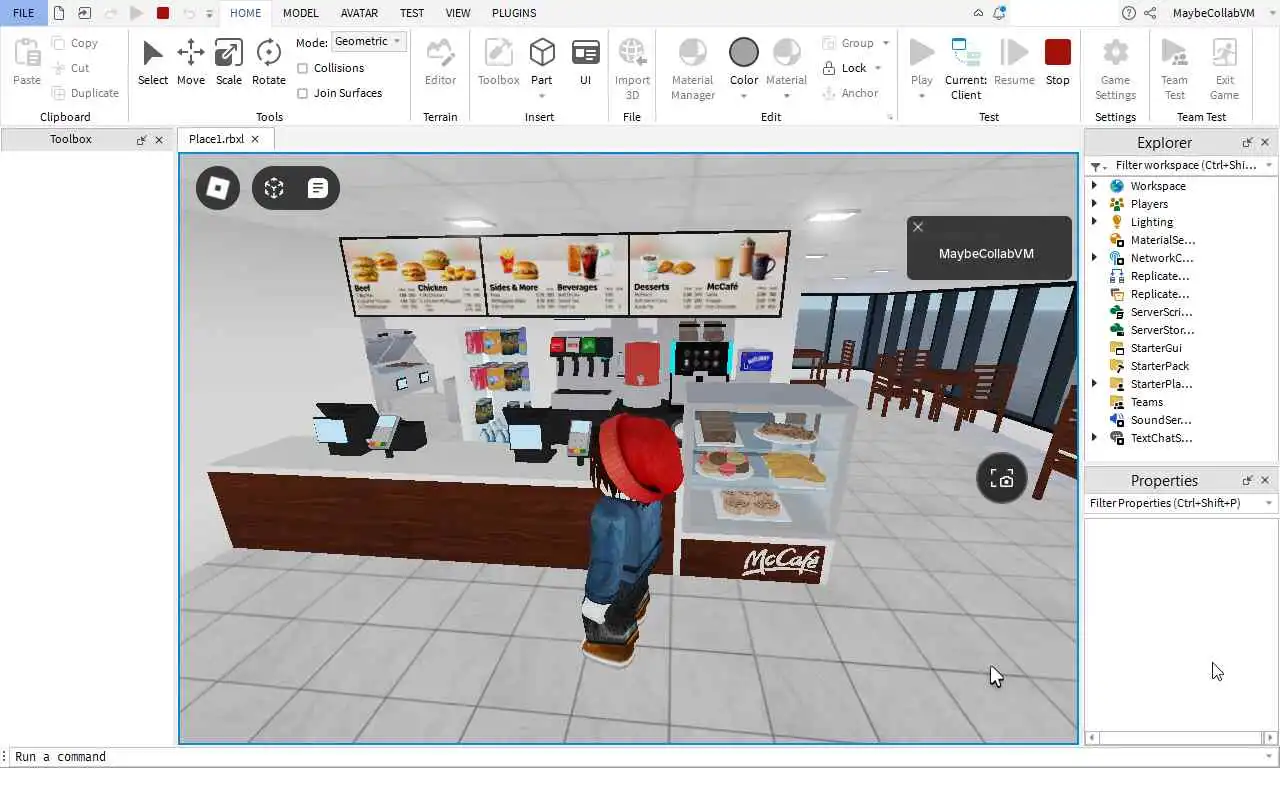
Task: Switch to the MODEL tab
Action: point(301,13)
